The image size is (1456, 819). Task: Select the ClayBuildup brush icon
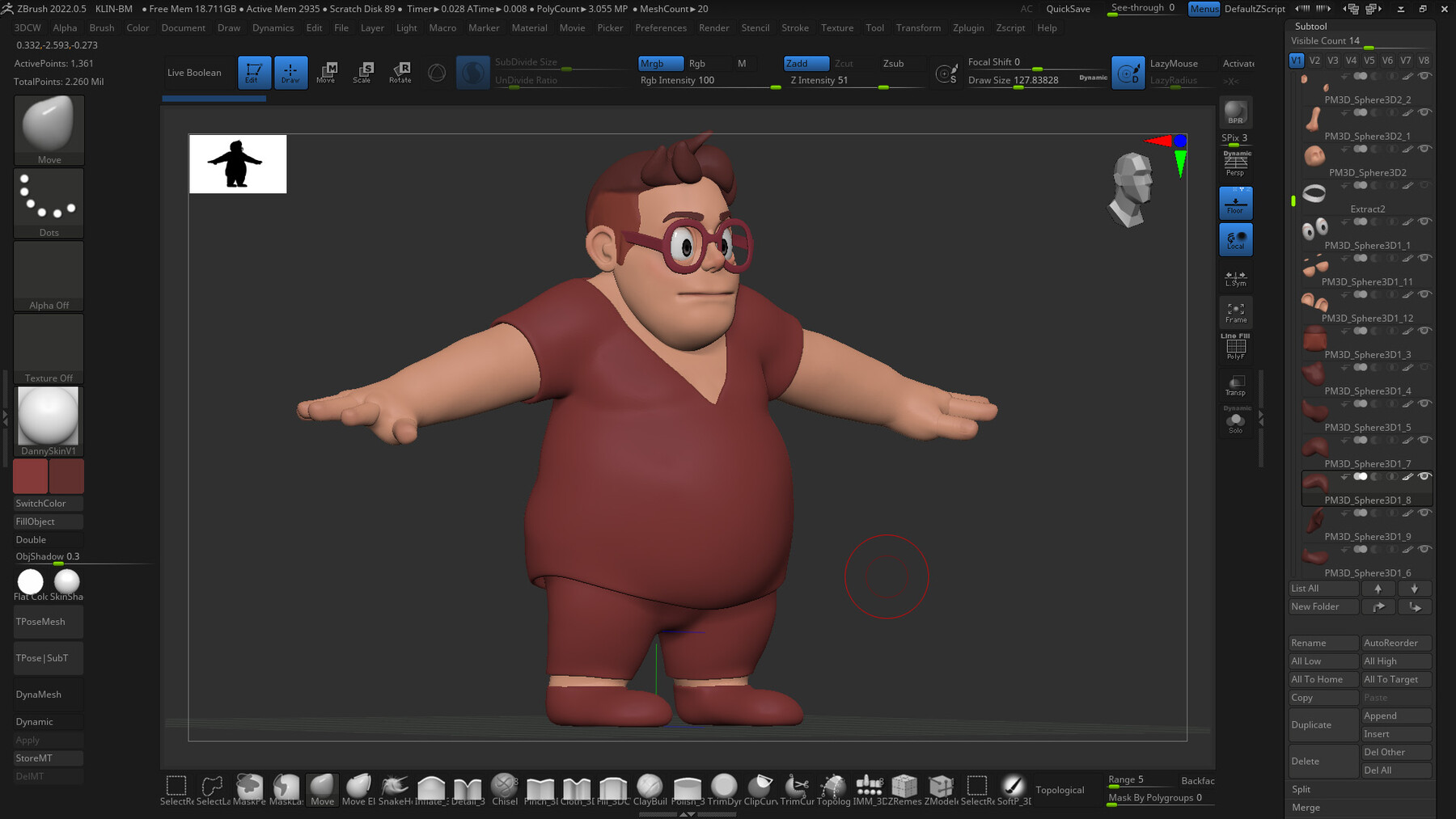click(650, 789)
